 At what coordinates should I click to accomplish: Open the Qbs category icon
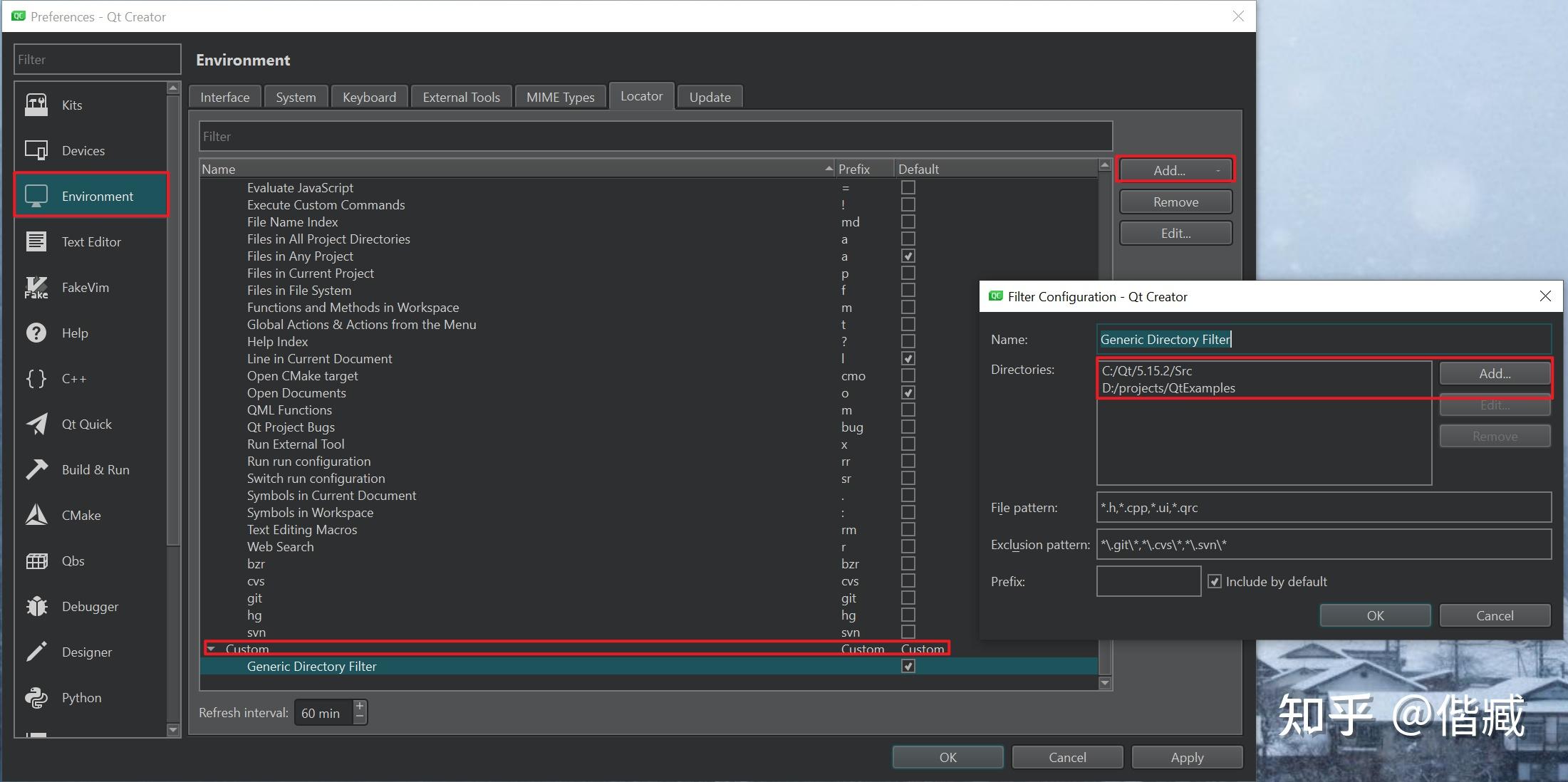coord(36,561)
